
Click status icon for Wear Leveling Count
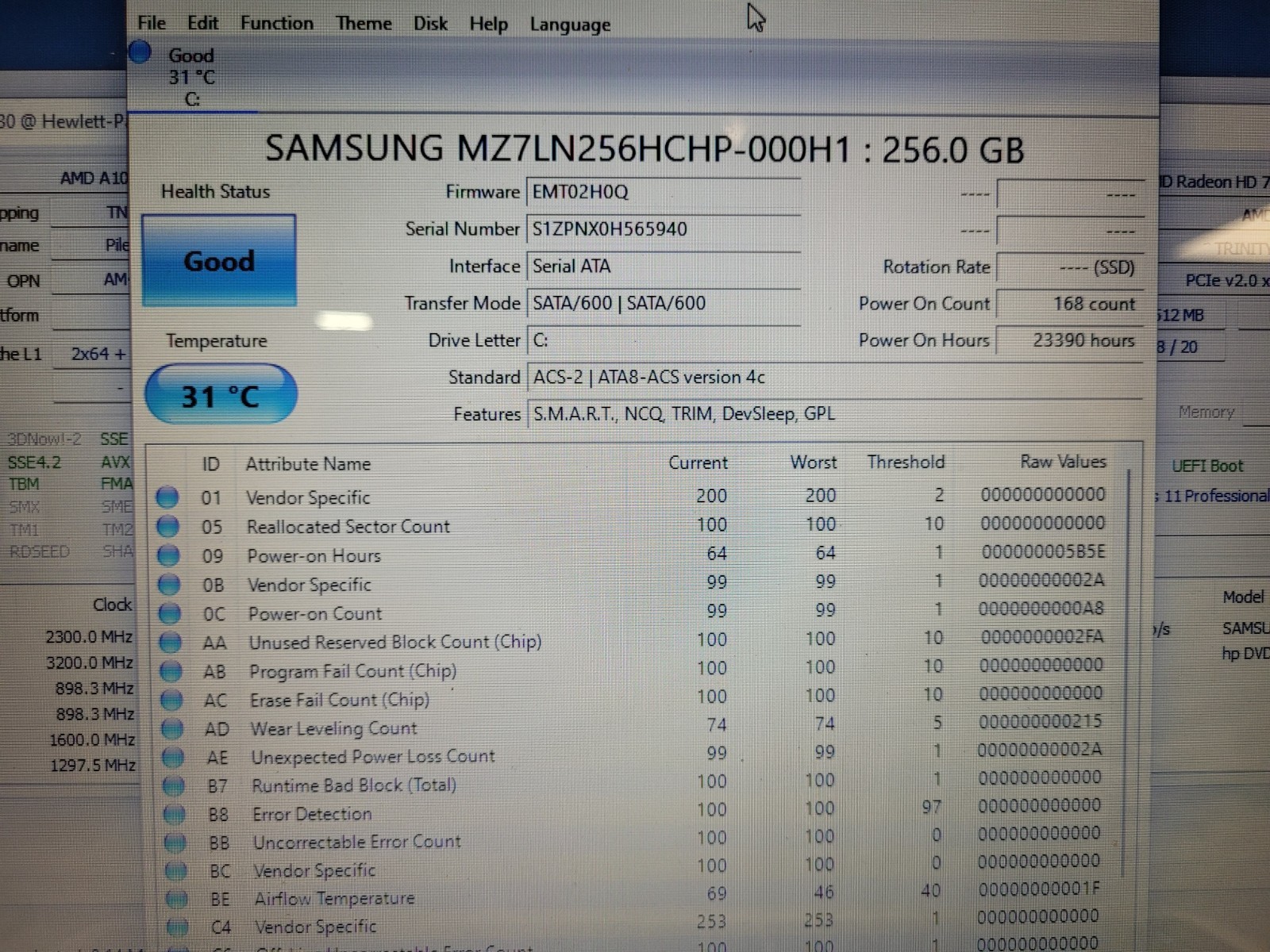coord(173,728)
